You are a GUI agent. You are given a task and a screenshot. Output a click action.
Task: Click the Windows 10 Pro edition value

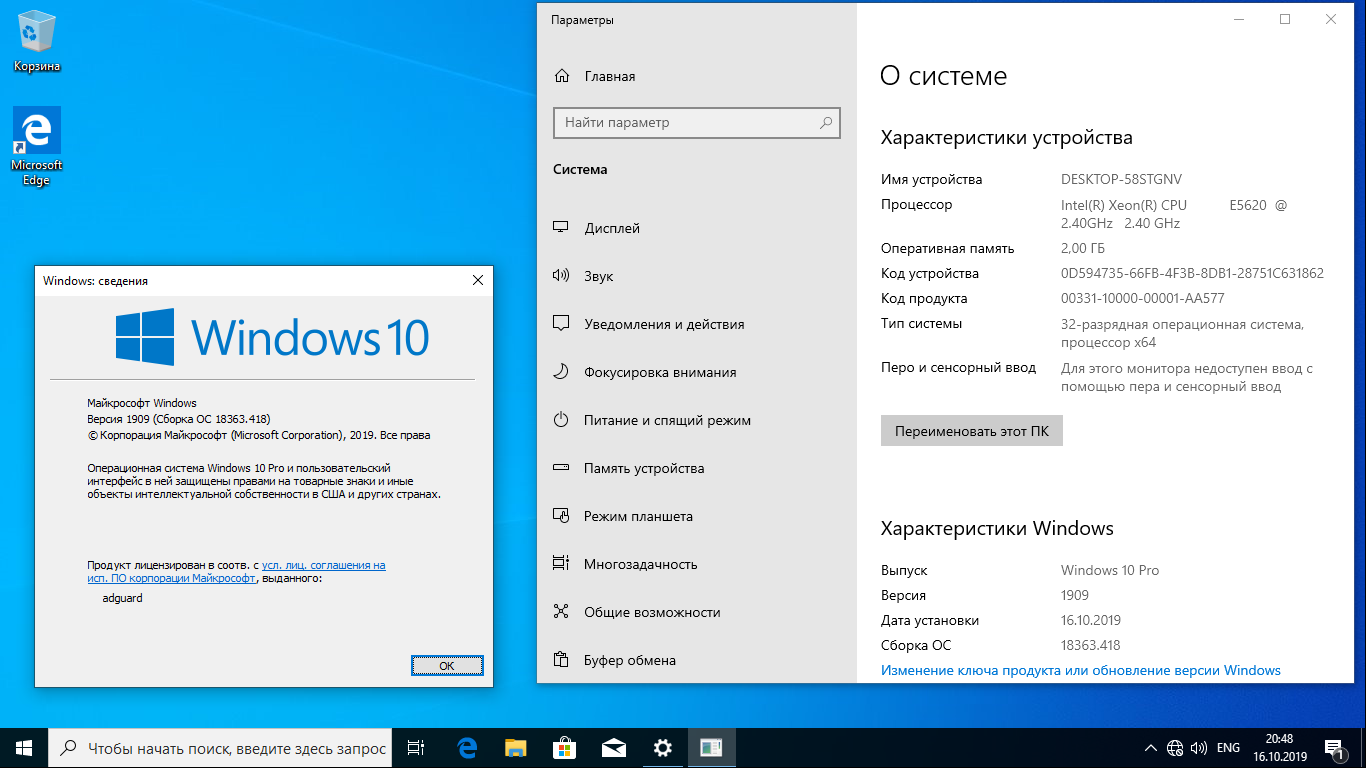(1110, 570)
